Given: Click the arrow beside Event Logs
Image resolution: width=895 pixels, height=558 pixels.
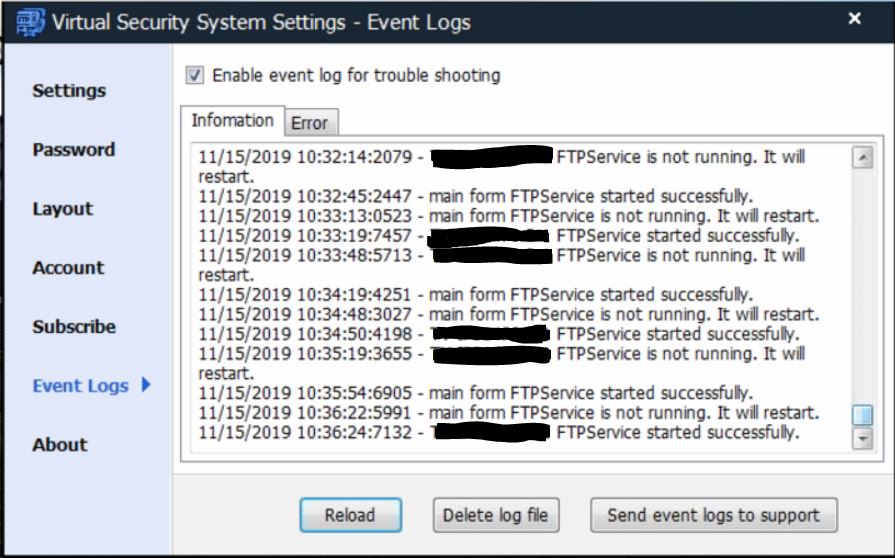Looking at the screenshot, I should [146, 385].
